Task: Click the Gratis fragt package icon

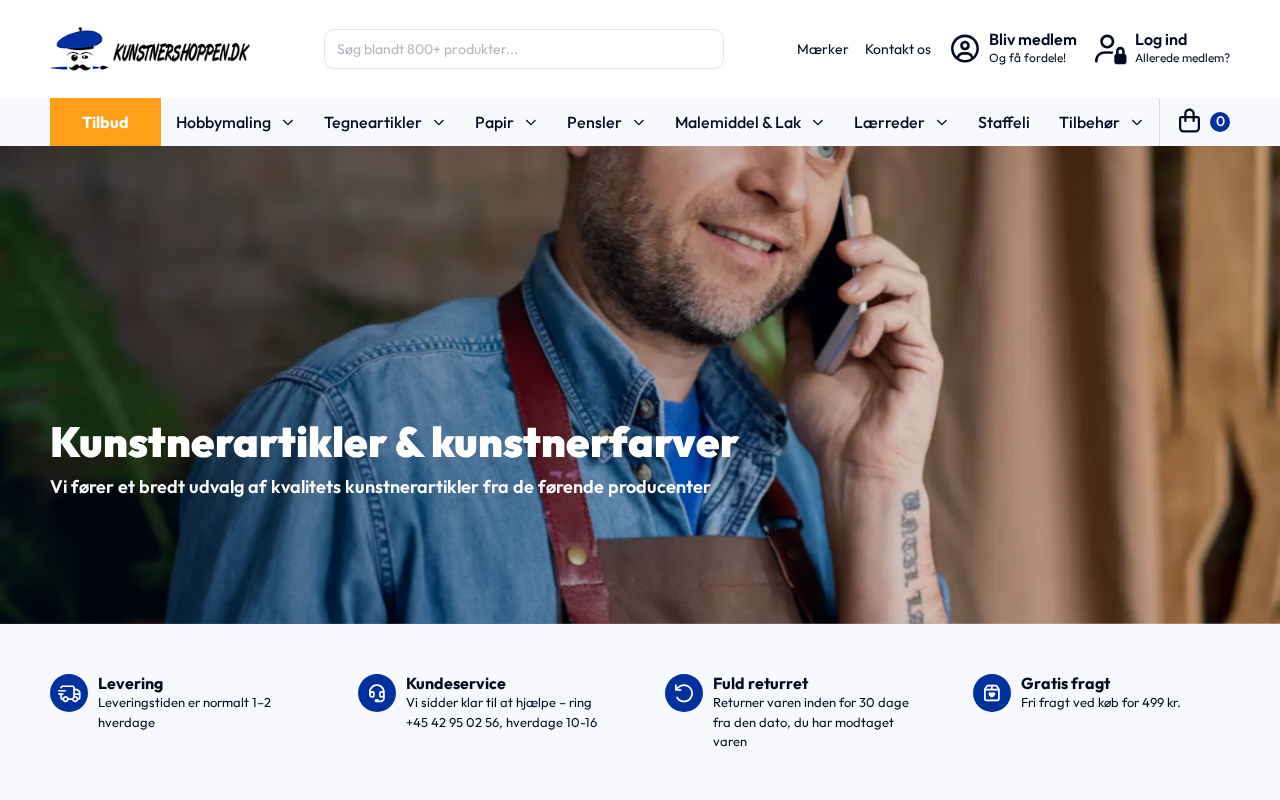Action: 992,693
